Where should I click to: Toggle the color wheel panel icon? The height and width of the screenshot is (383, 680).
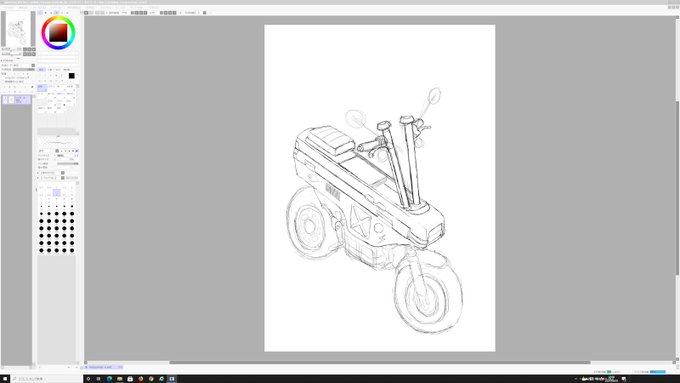40,13
